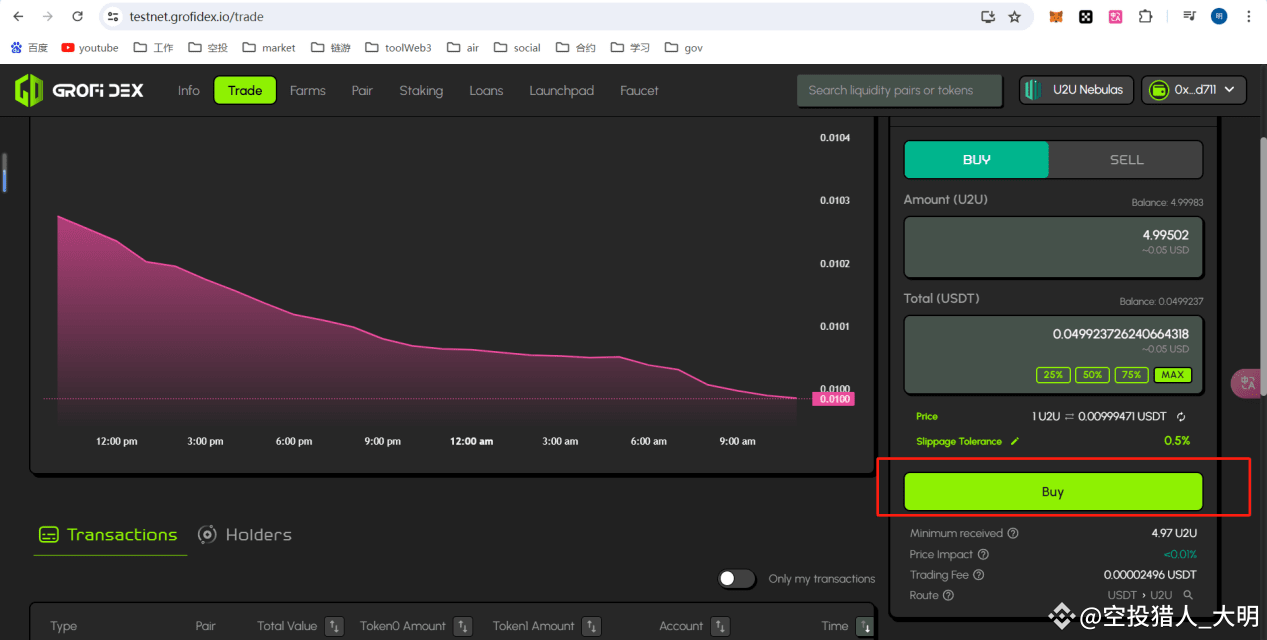Go back in the browser
1267x640 pixels.
tap(18, 17)
